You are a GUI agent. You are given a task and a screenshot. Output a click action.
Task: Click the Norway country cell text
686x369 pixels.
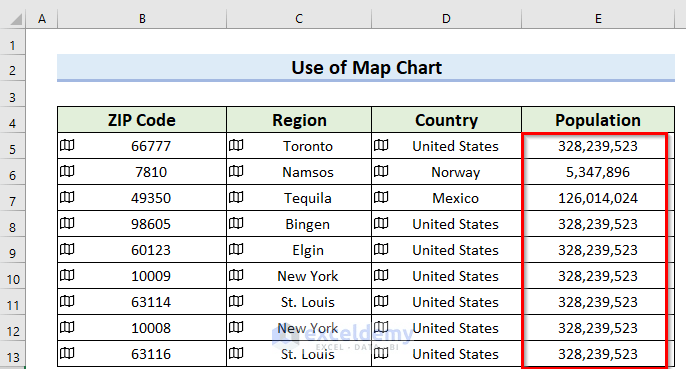coord(455,172)
